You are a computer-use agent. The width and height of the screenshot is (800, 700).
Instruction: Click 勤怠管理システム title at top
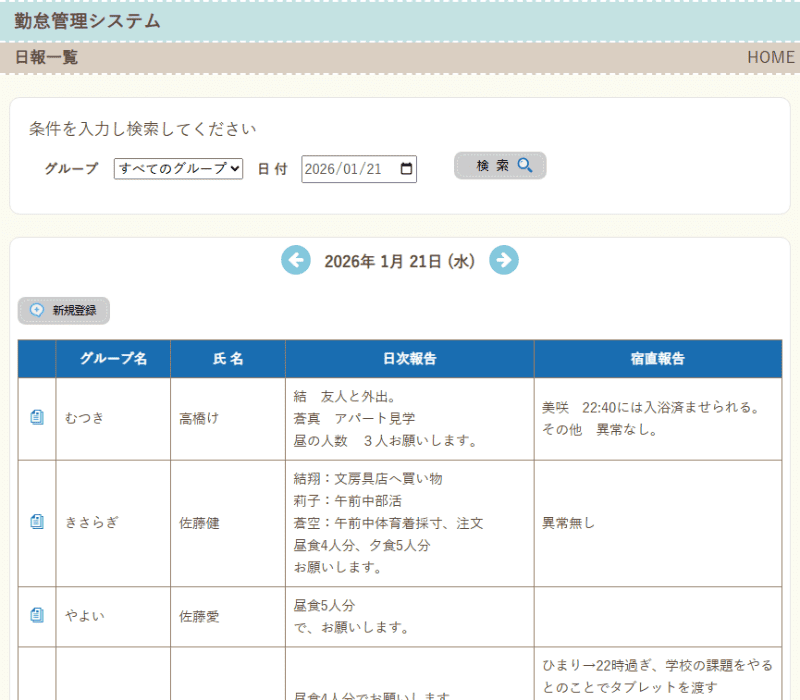87,21
